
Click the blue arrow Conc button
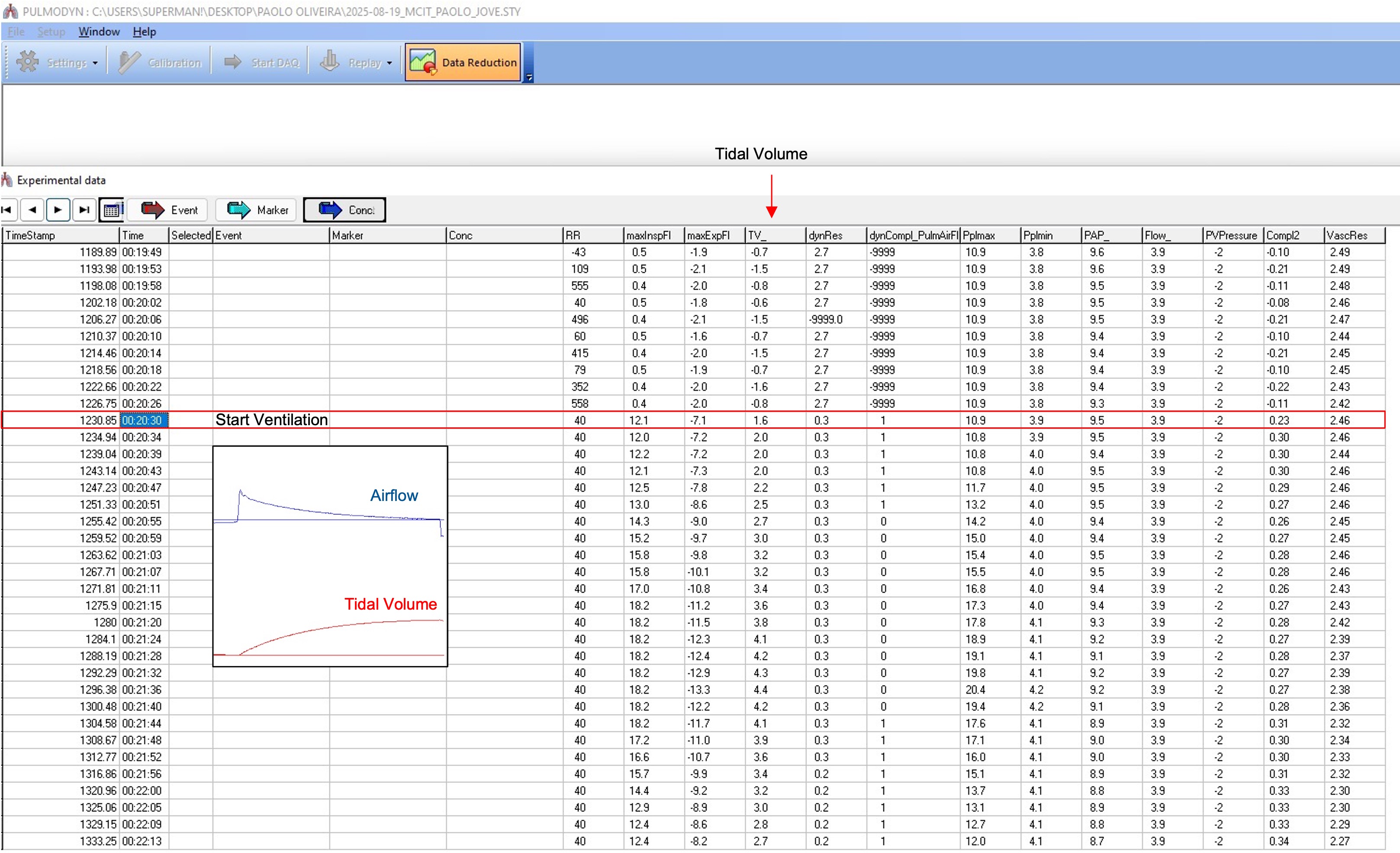345,210
